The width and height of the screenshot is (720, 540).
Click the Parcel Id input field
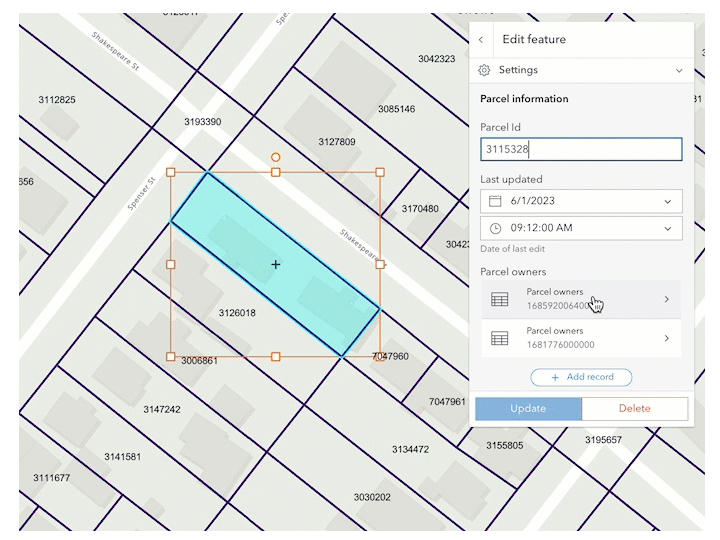pyautogui.click(x=581, y=149)
